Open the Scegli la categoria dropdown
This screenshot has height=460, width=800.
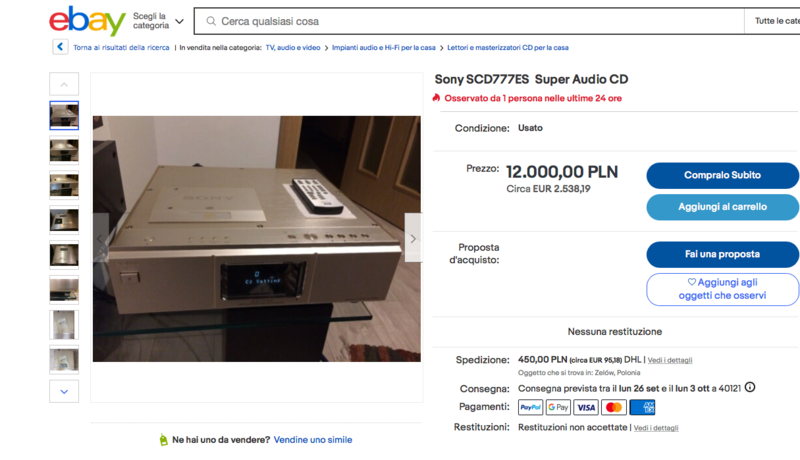158,21
